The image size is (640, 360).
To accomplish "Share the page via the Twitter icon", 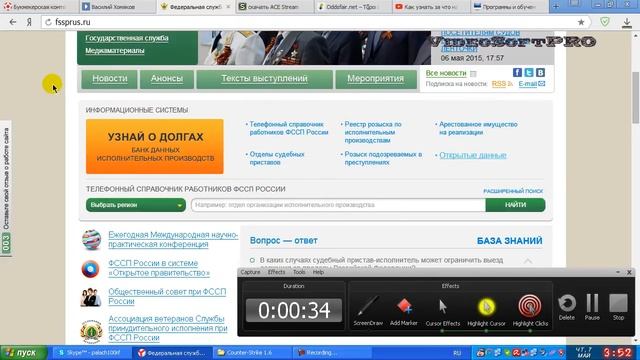I will [x=529, y=73].
